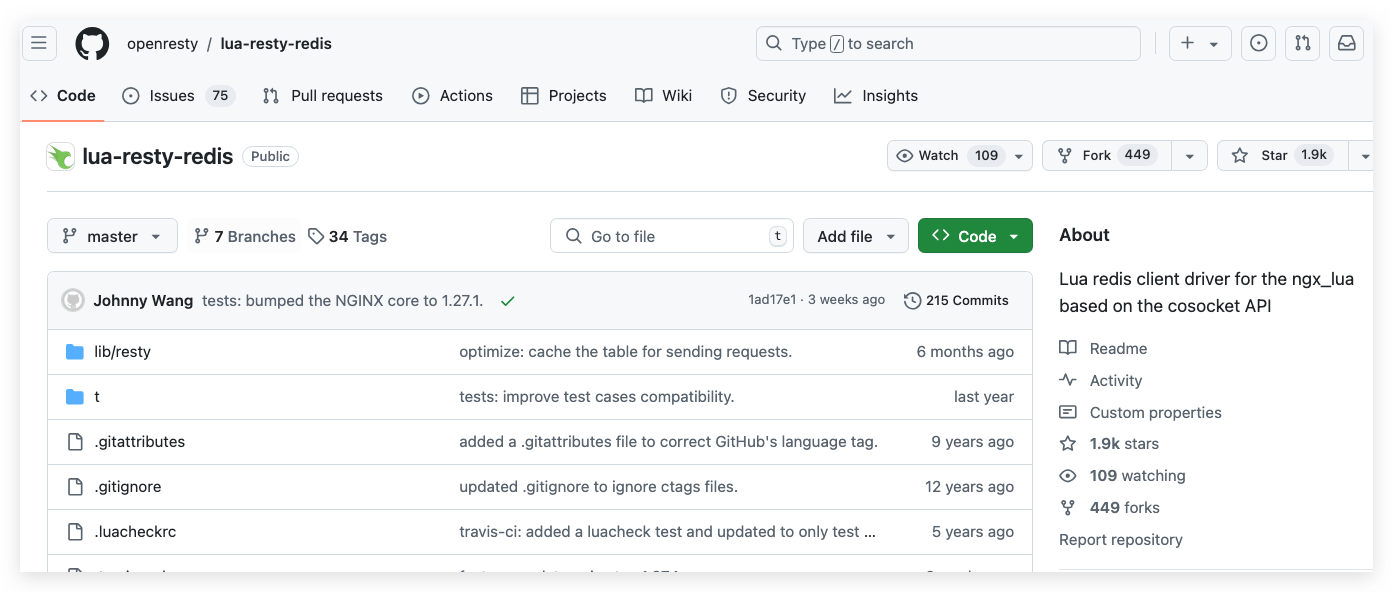Click the Go to file field

[672, 236]
